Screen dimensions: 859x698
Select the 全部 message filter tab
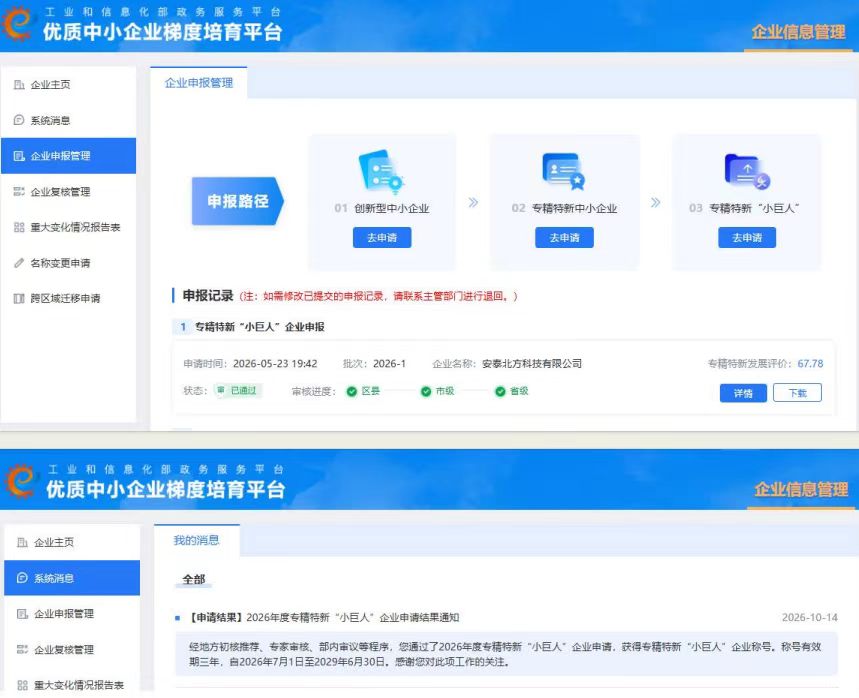pos(194,579)
